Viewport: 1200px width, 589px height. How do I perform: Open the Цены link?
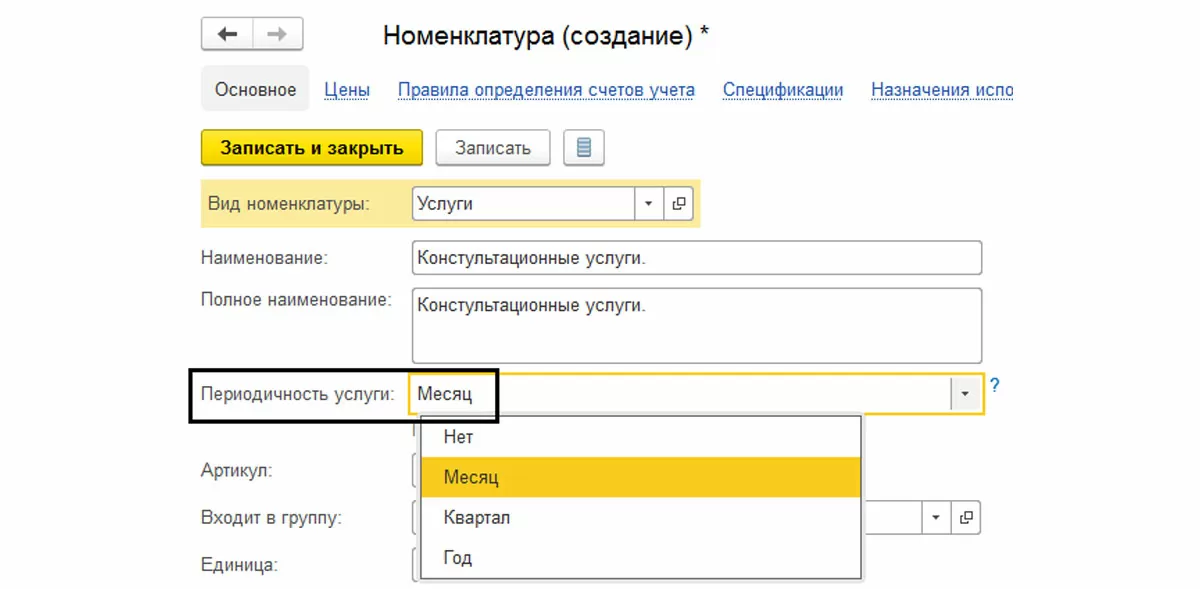(347, 90)
